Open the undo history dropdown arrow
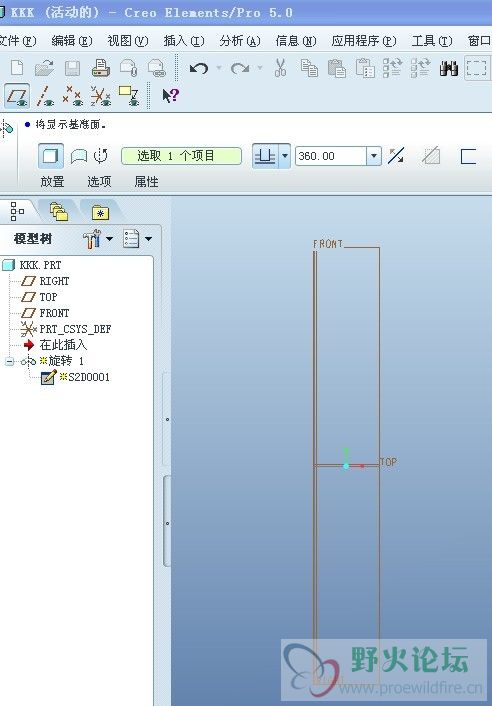The height and width of the screenshot is (706, 492). coord(219,68)
